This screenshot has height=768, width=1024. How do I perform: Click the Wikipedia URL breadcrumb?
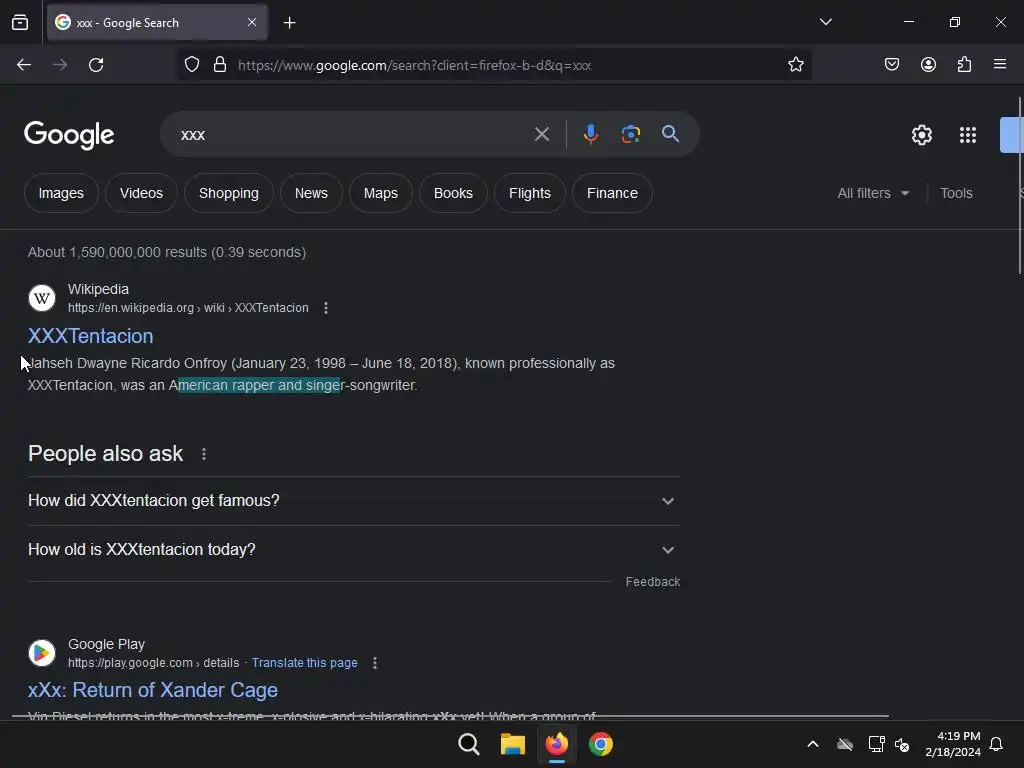click(188, 308)
